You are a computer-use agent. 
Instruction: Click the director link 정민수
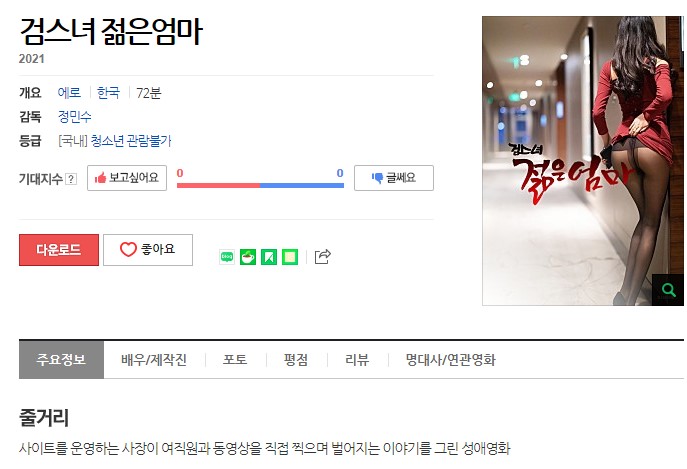[x=74, y=117]
